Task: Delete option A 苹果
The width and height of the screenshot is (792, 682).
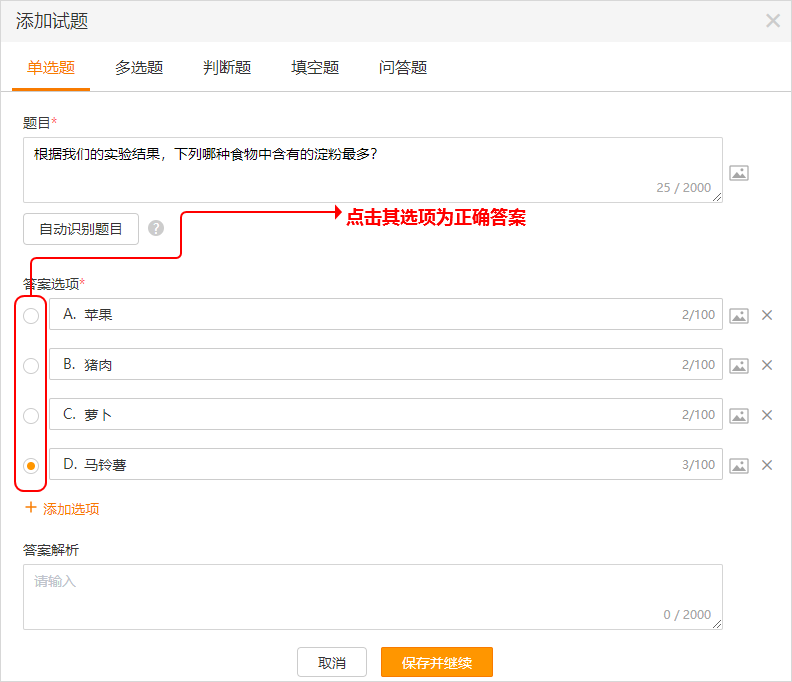Action: pos(767,315)
